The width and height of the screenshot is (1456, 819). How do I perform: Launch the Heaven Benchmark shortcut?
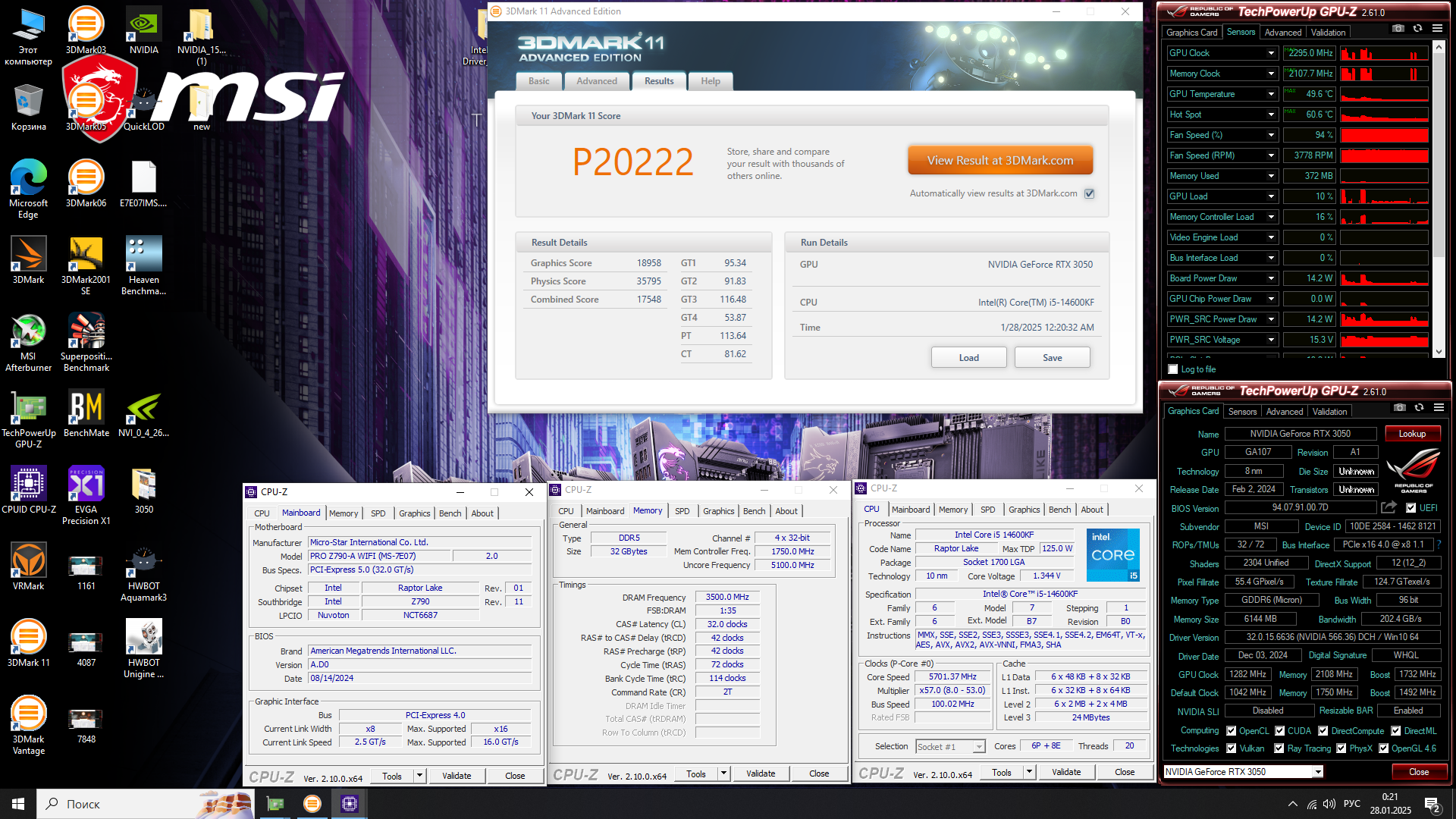[x=143, y=266]
